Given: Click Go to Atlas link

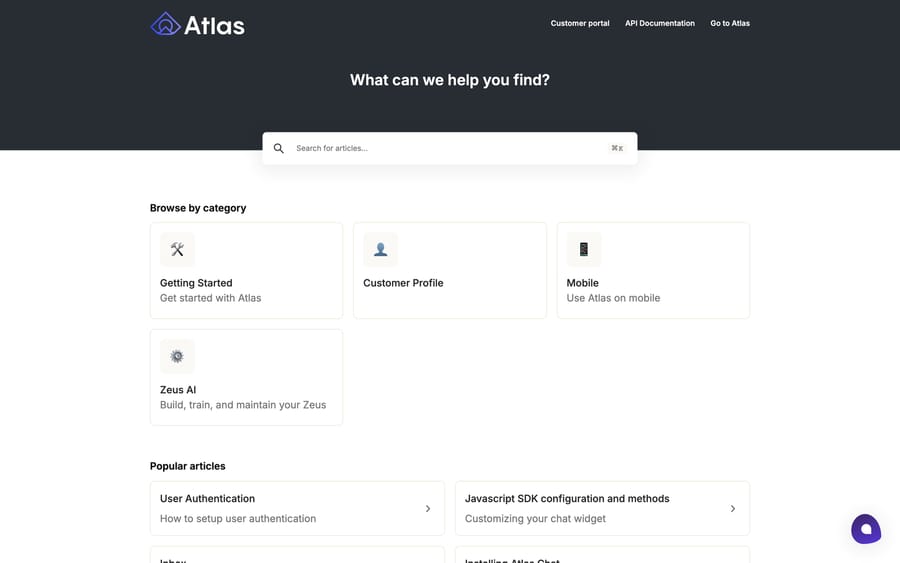Looking at the screenshot, I should [730, 24].
